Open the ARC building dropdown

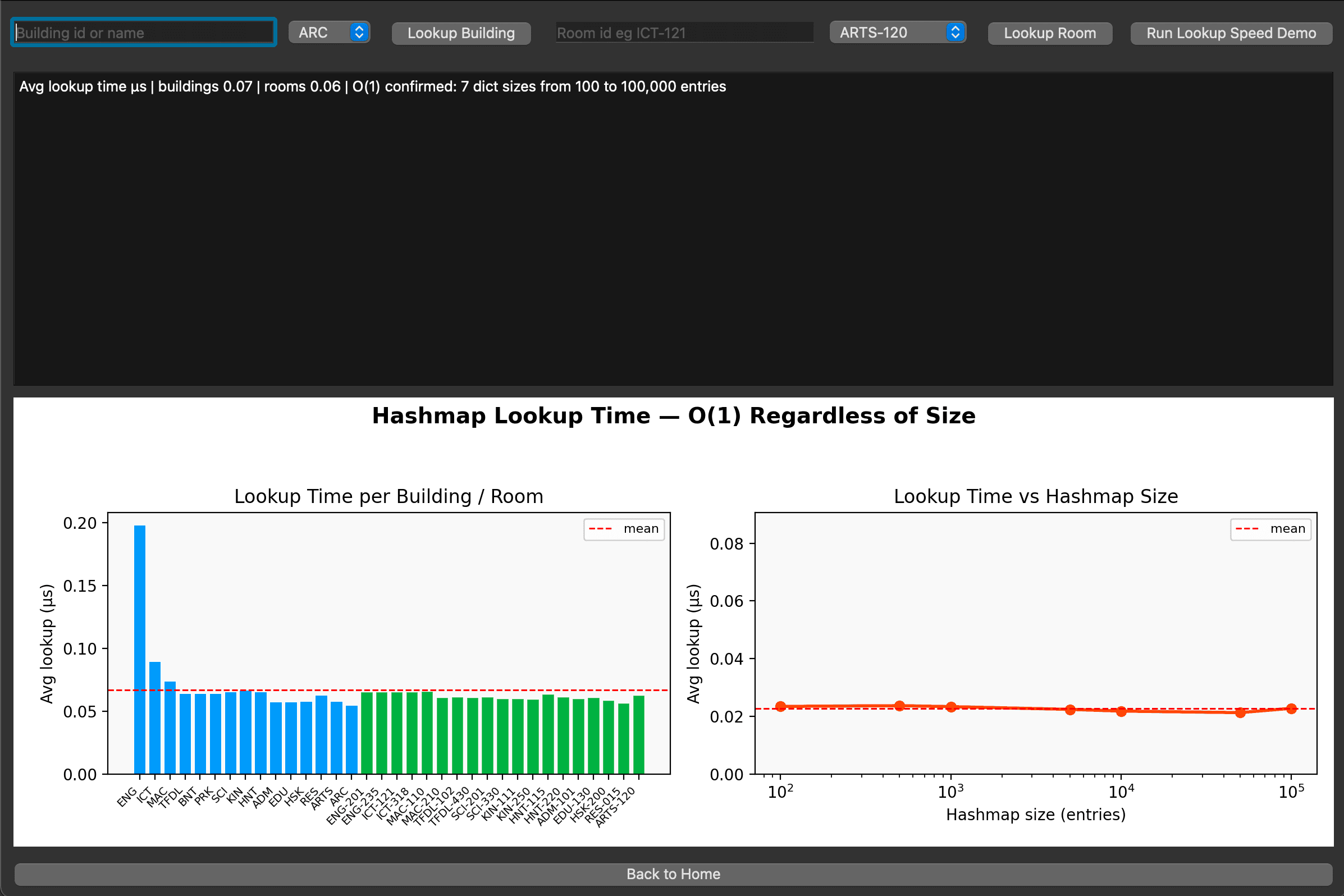click(x=329, y=33)
